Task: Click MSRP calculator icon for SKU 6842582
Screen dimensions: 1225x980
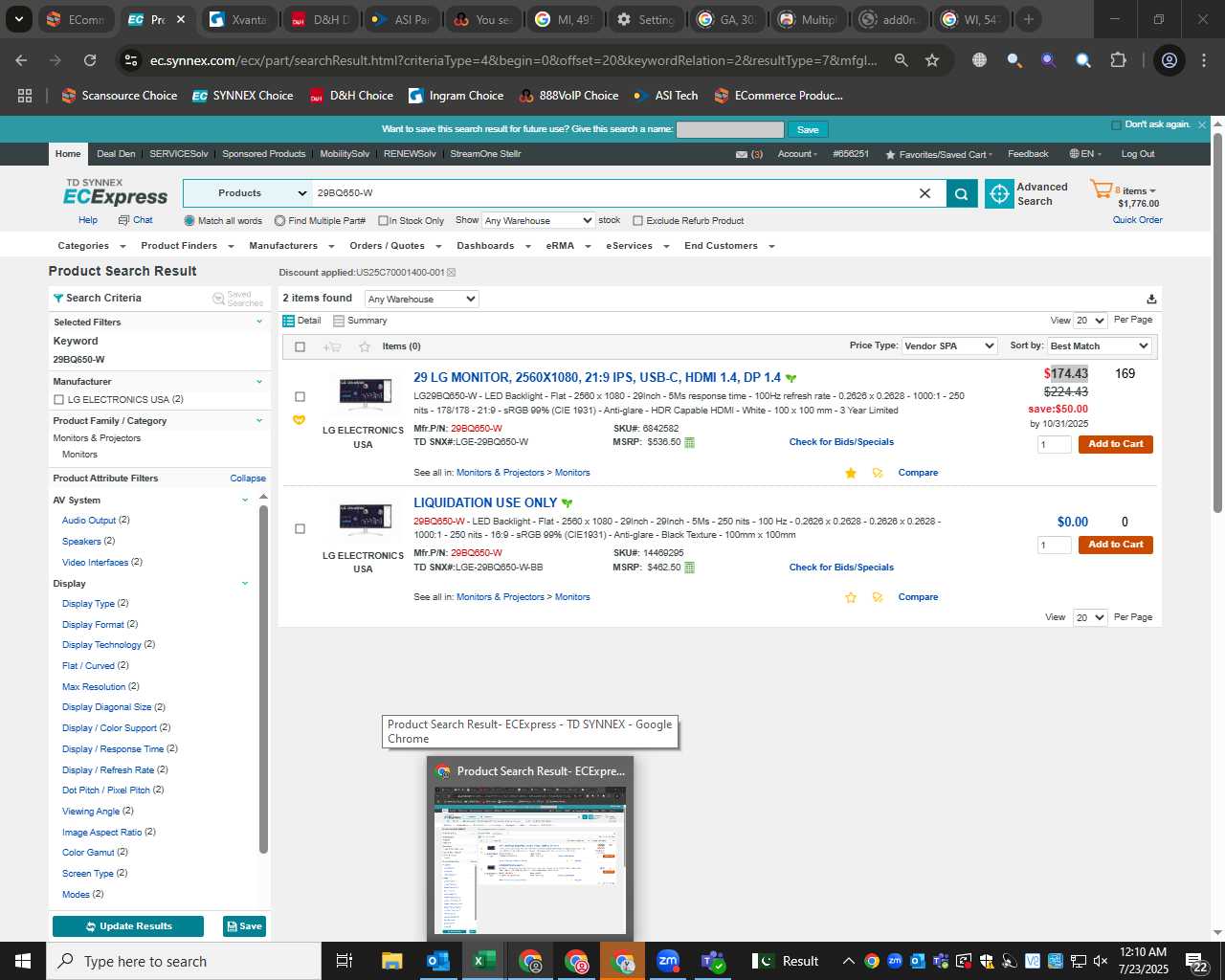Action: pyautogui.click(x=689, y=442)
